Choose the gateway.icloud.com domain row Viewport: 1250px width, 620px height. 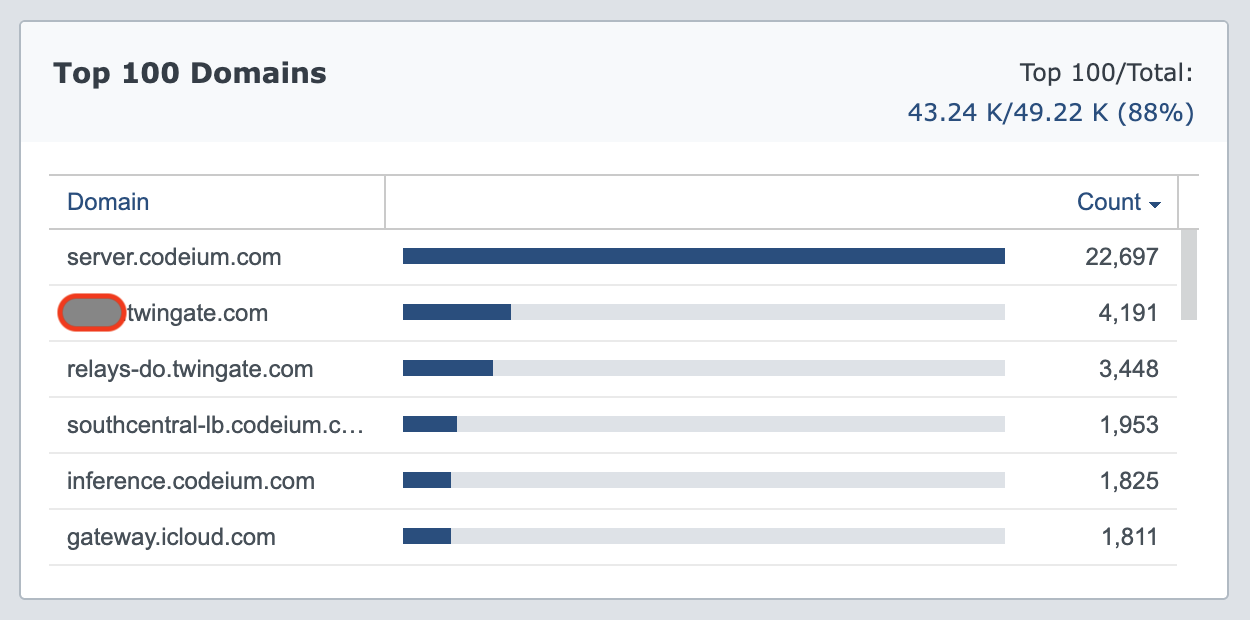tap(171, 537)
